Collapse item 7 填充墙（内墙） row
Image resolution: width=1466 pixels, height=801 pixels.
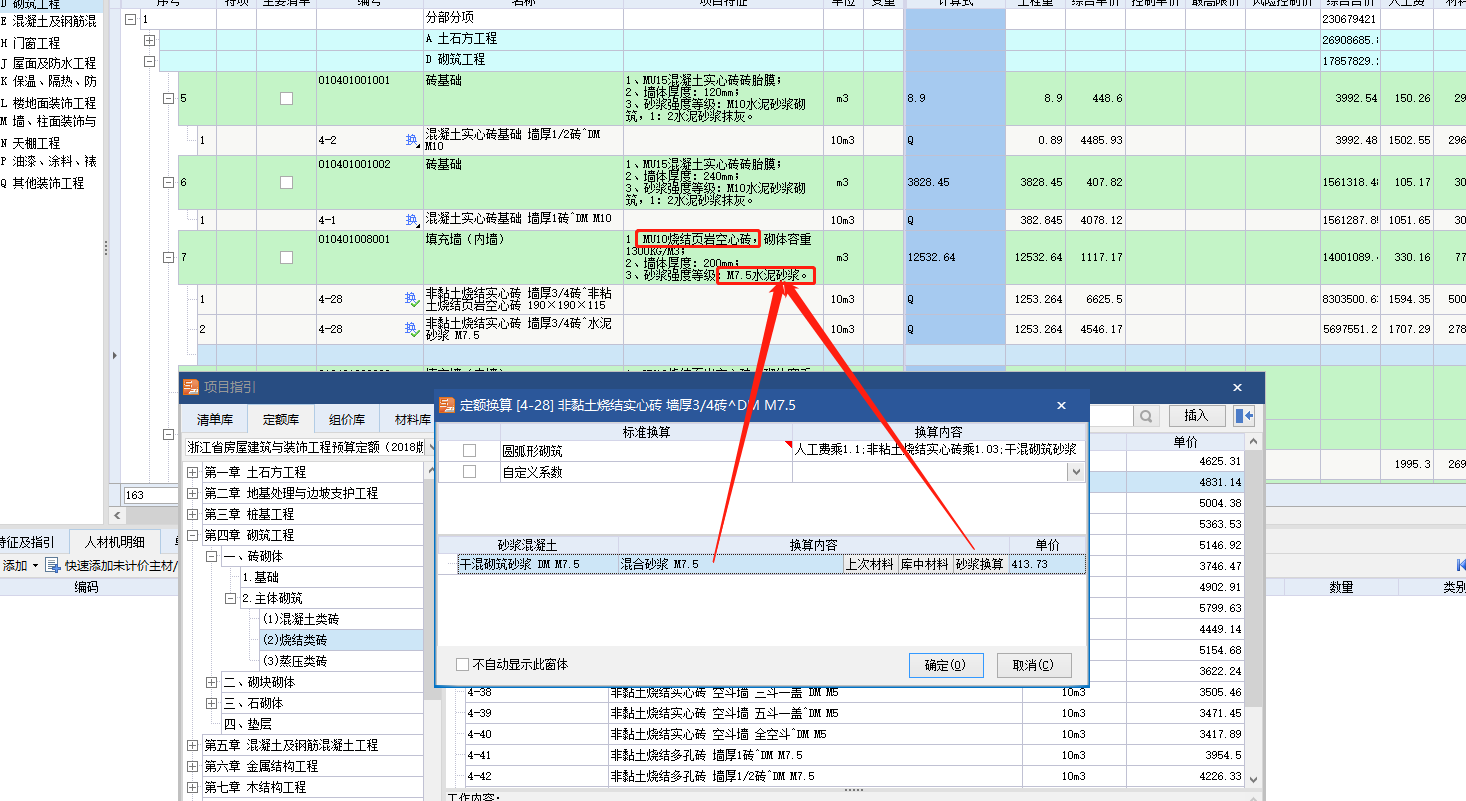[x=168, y=258]
